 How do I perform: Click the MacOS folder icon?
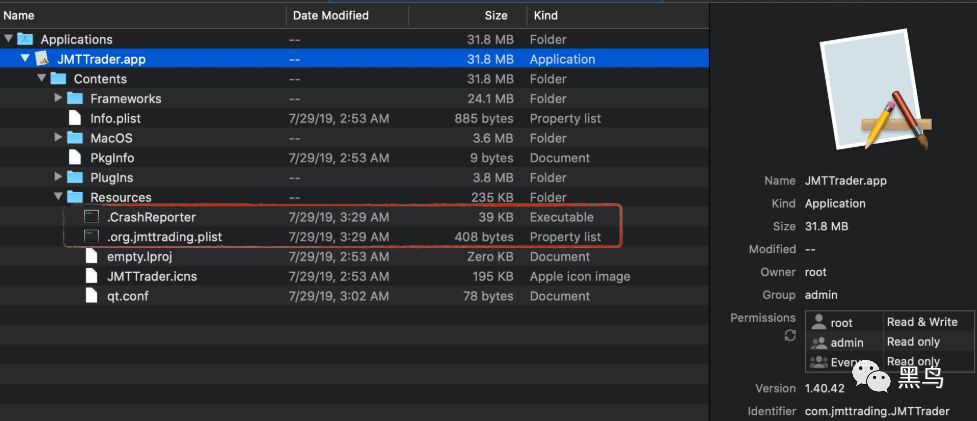point(75,138)
